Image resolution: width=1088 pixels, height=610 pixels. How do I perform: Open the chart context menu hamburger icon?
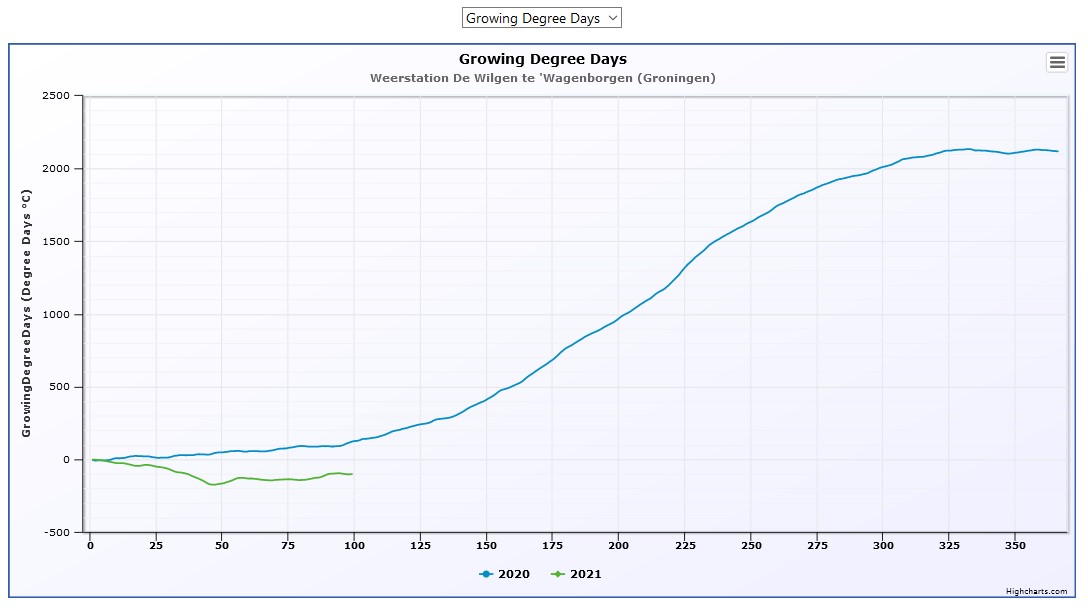click(1057, 63)
